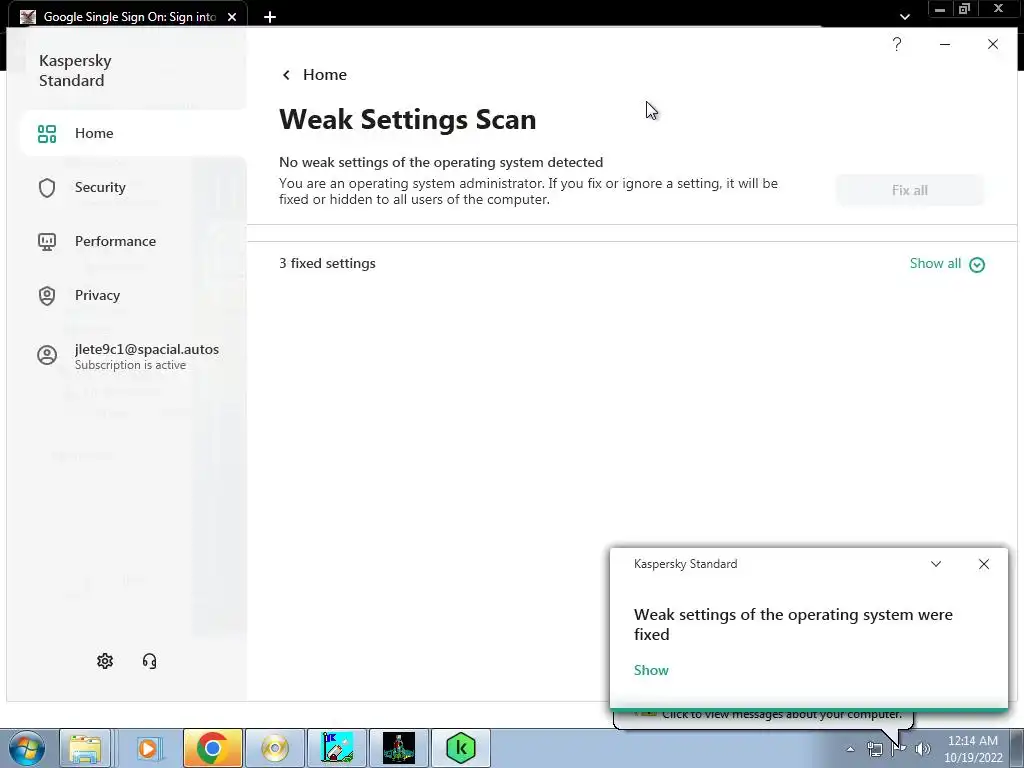This screenshot has width=1024, height=768.
Task: Click '3 fixed settings' text
Action: coord(327,263)
